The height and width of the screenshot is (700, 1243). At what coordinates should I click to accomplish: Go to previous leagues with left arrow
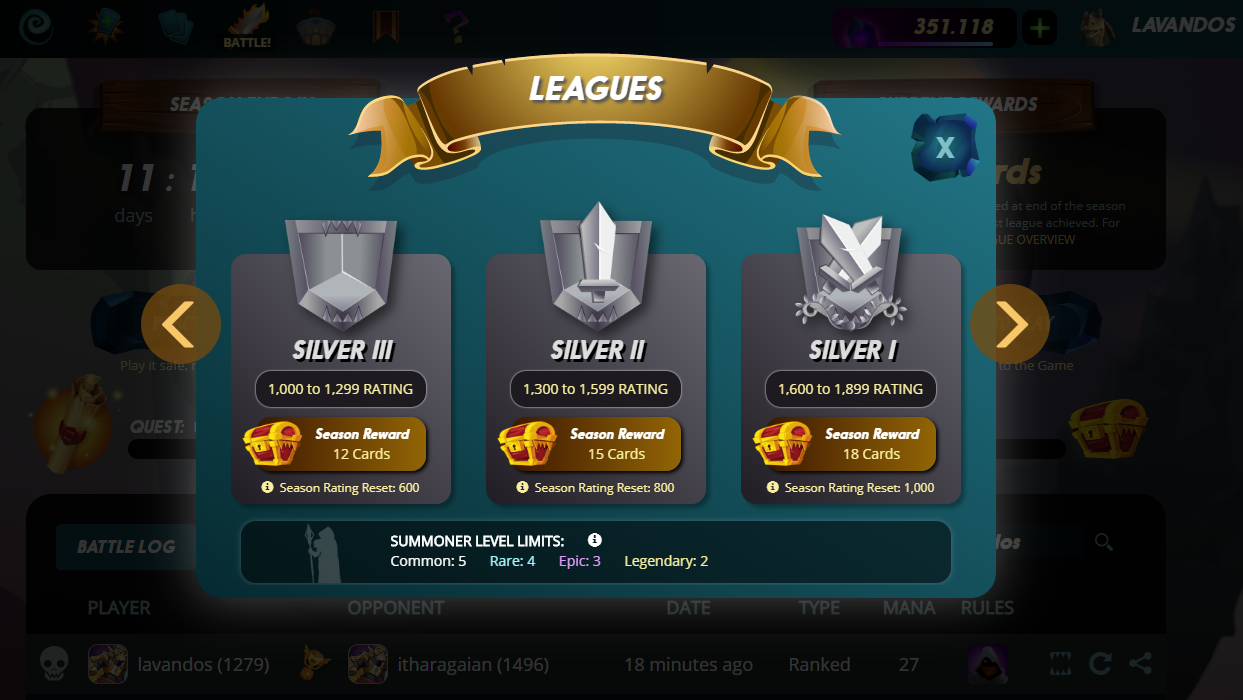pyautogui.click(x=180, y=324)
